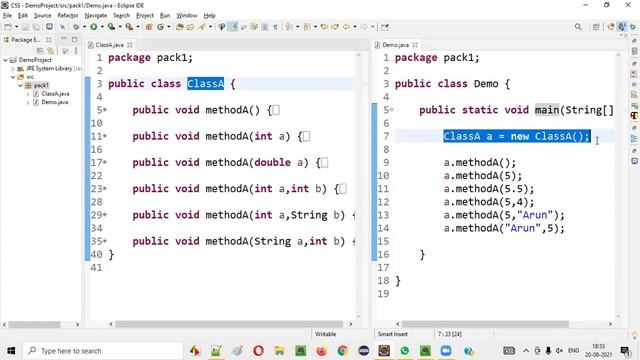Click the New Java Class icon

[160, 27]
